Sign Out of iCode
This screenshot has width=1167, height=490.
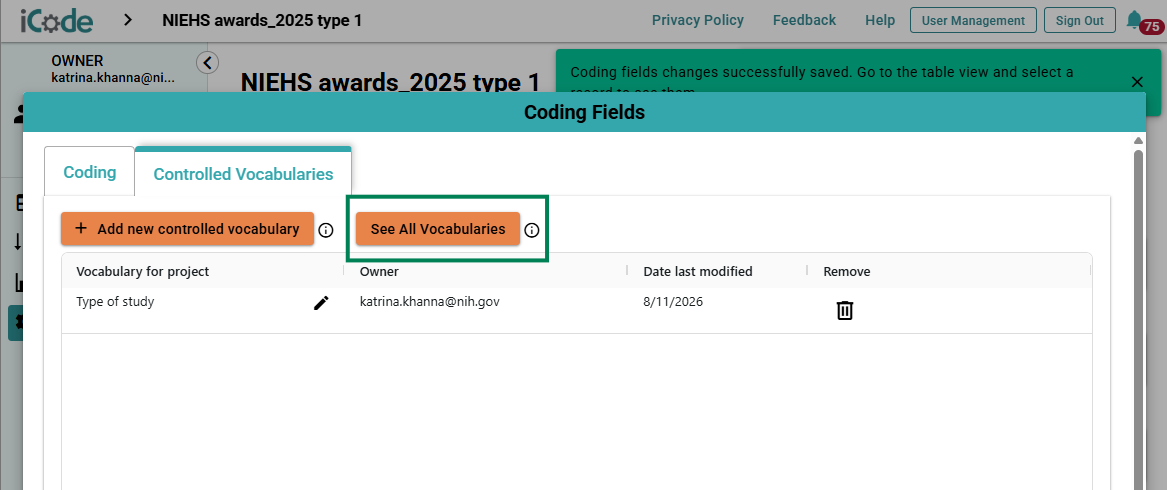coord(1080,20)
